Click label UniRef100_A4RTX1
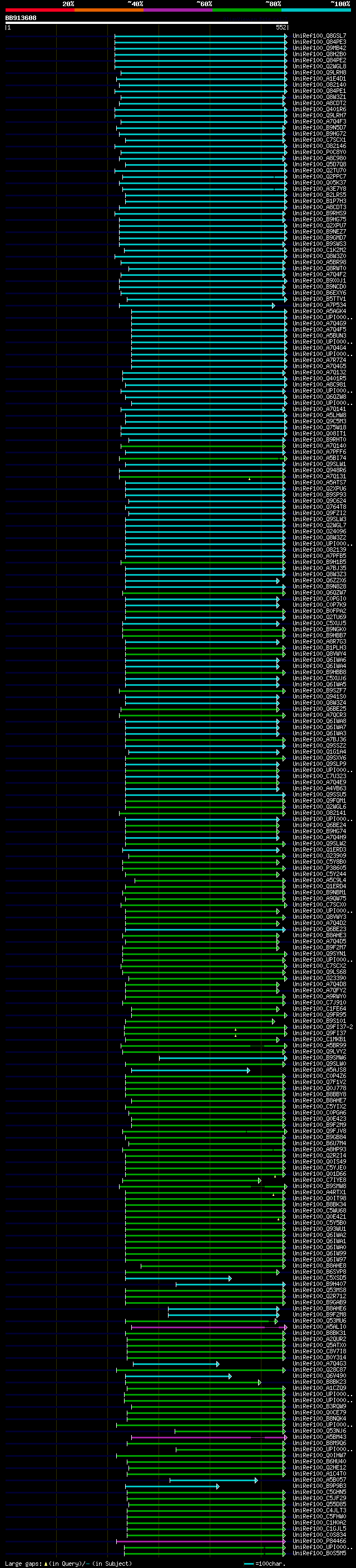This screenshot has width=356, height=1568. coord(319,1193)
